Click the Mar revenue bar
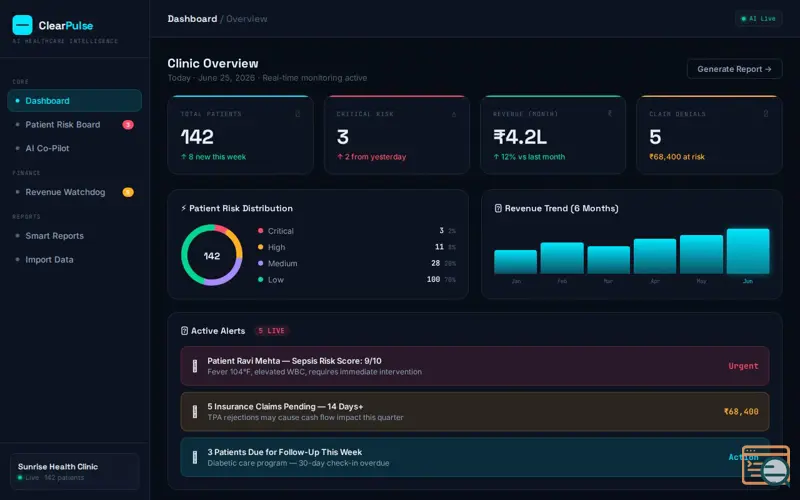Image resolution: width=800 pixels, height=500 pixels. (x=608, y=260)
